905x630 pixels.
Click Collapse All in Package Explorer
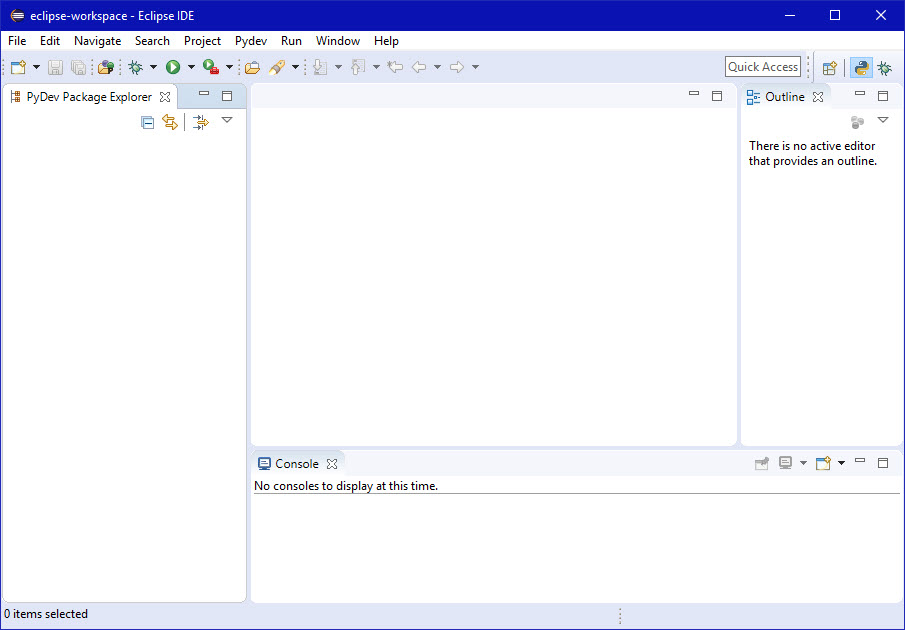147,122
